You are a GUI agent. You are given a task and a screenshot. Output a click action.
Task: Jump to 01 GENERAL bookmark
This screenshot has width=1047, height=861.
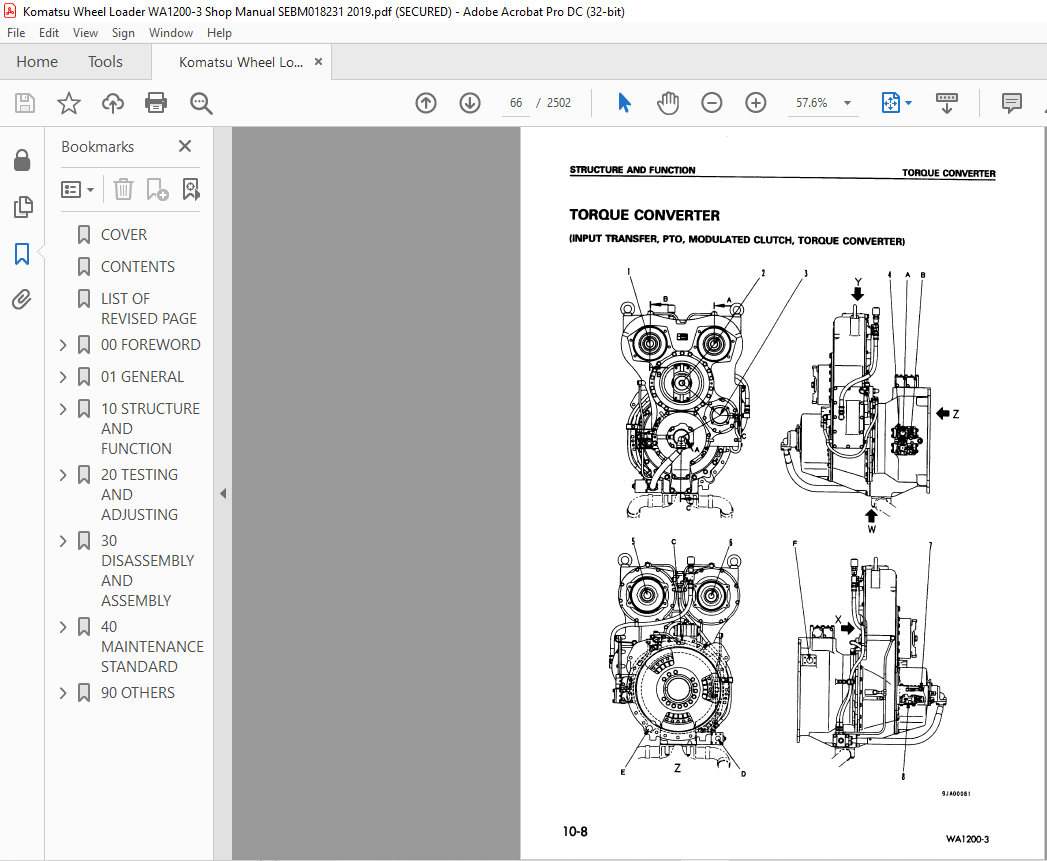(x=142, y=377)
